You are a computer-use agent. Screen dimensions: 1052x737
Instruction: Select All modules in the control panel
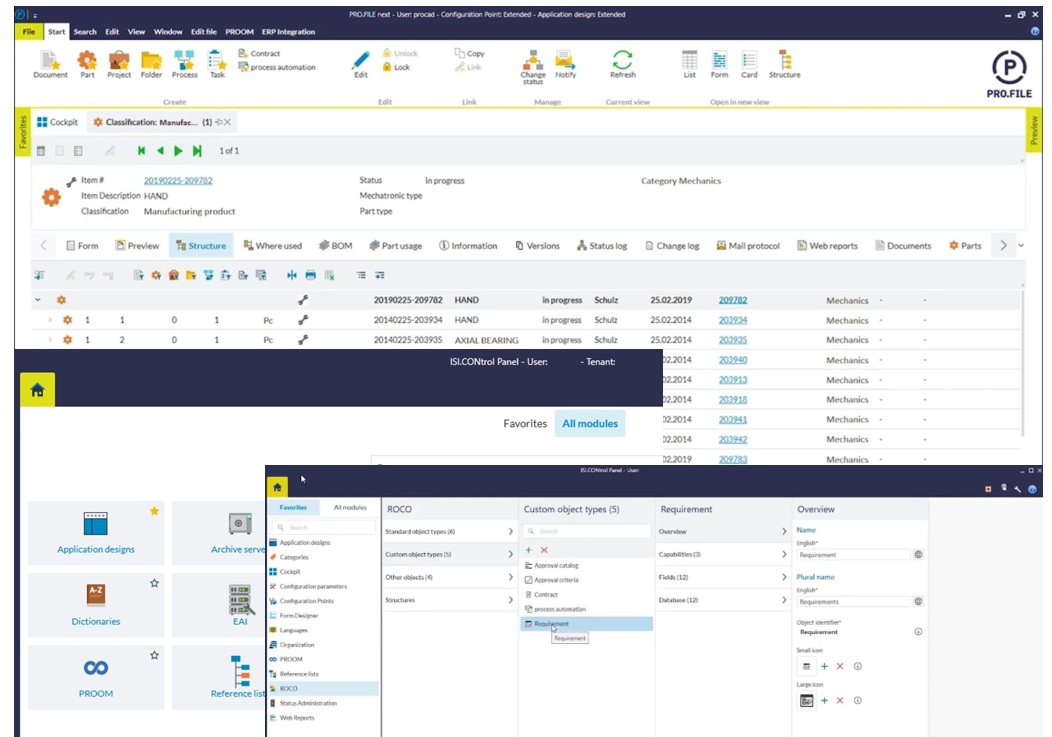(x=589, y=424)
